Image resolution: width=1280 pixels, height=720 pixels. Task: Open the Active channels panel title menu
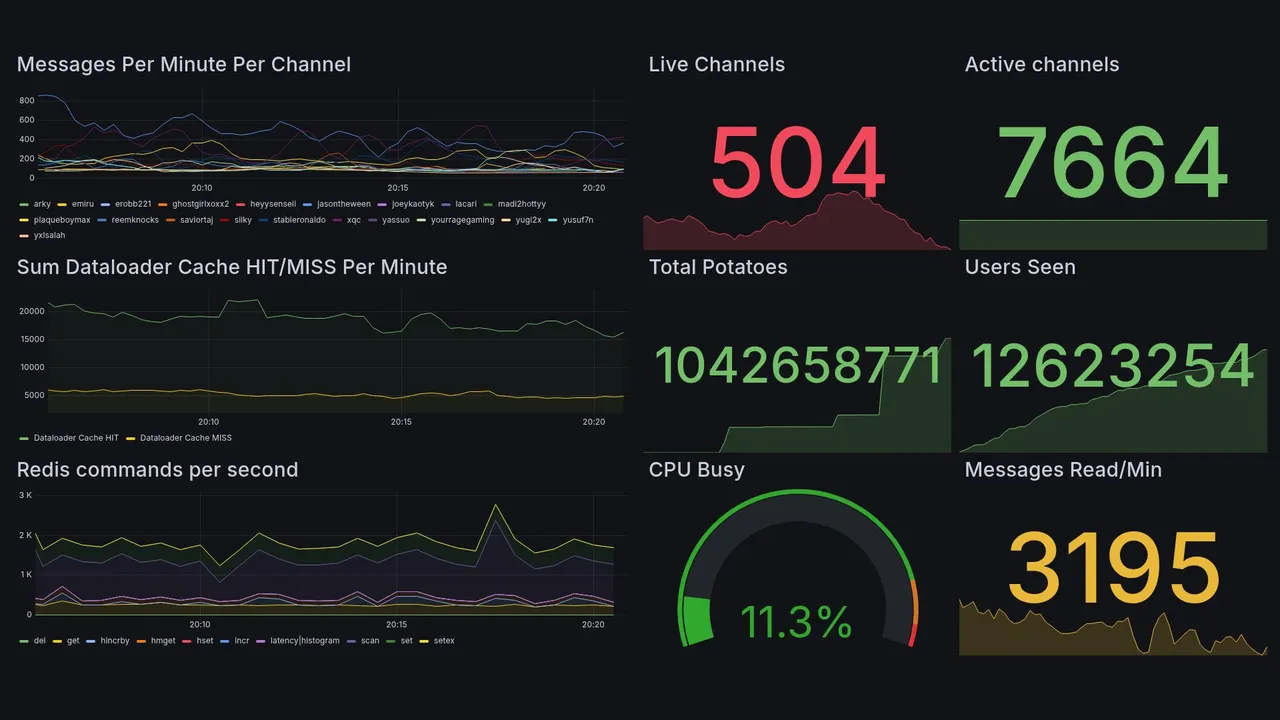point(1042,65)
